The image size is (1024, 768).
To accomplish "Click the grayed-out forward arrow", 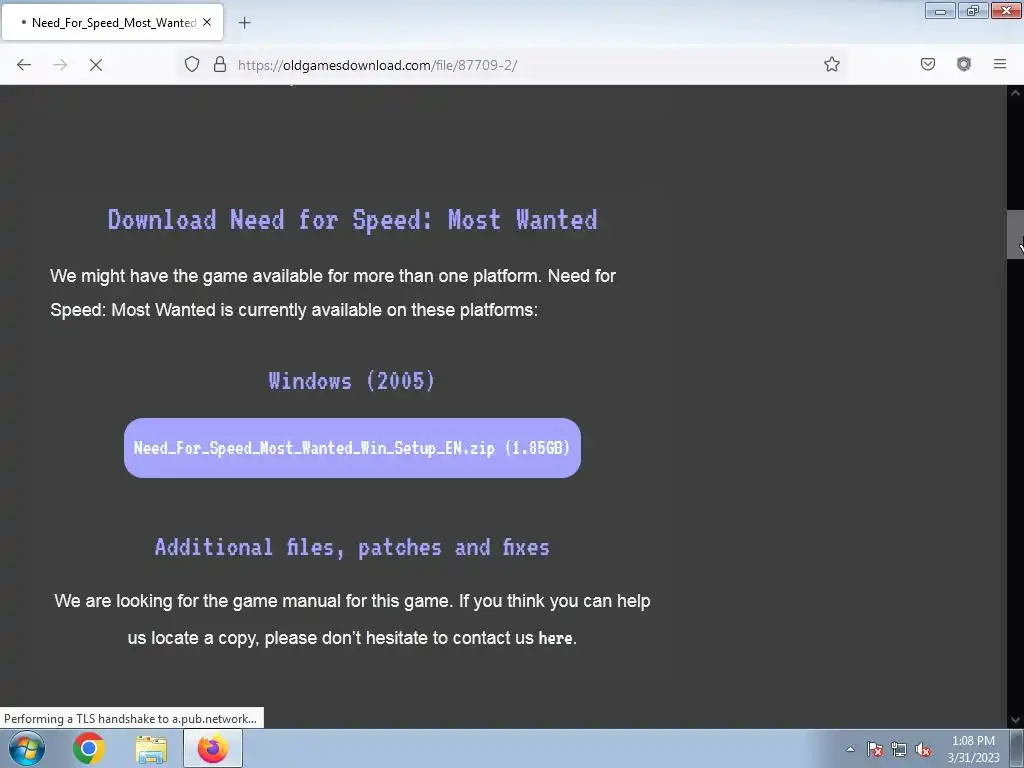I will [x=60, y=65].
